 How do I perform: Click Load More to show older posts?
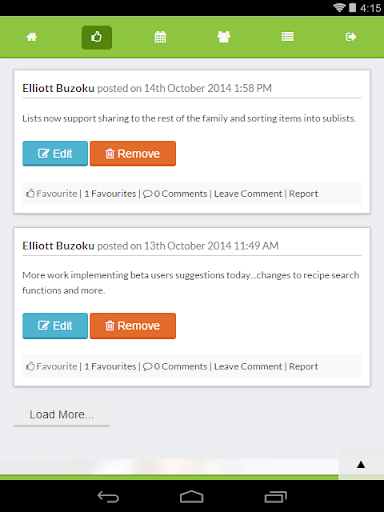(62, 415)
